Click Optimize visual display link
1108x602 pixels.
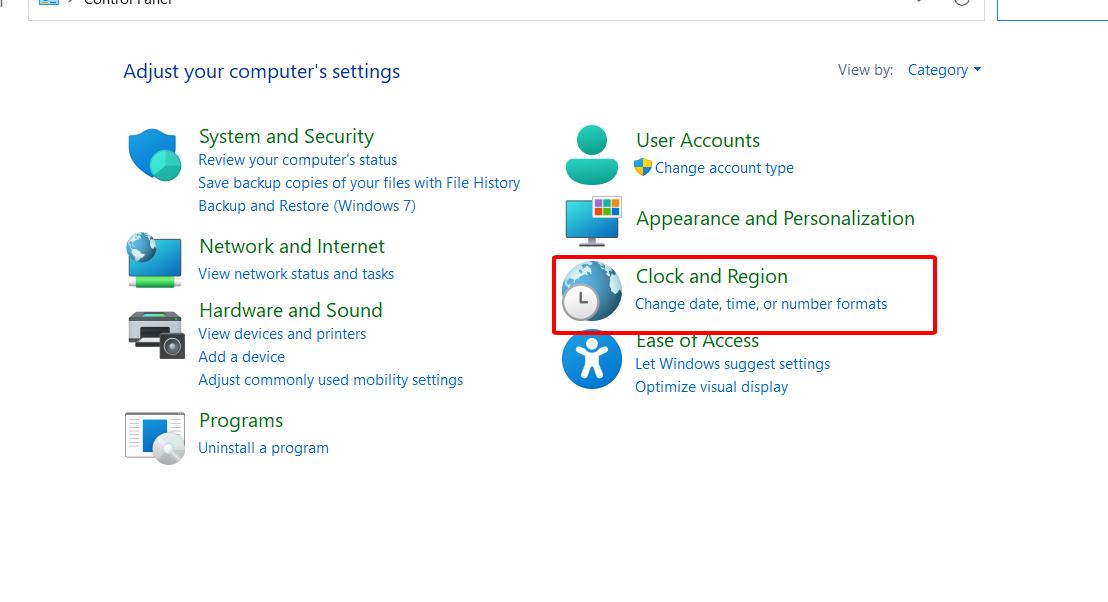(x=712, y=386)
